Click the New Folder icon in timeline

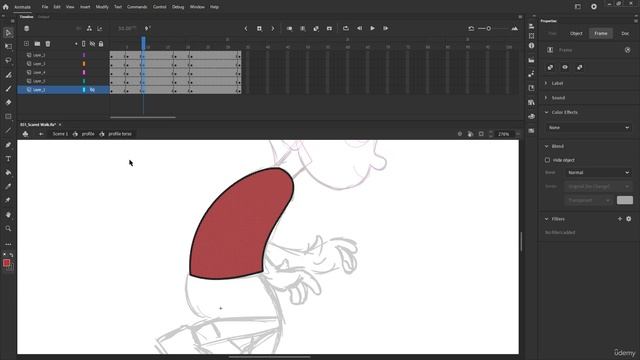37,44
